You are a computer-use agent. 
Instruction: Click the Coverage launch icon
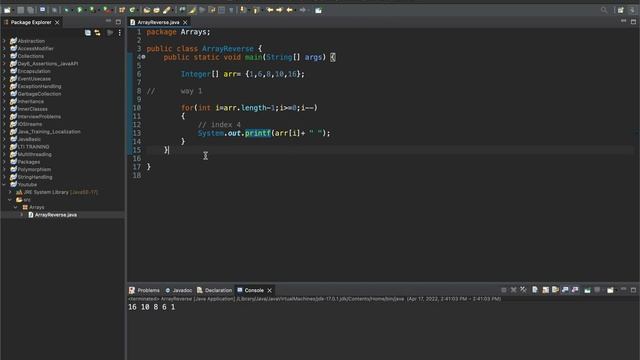(93, 10)
